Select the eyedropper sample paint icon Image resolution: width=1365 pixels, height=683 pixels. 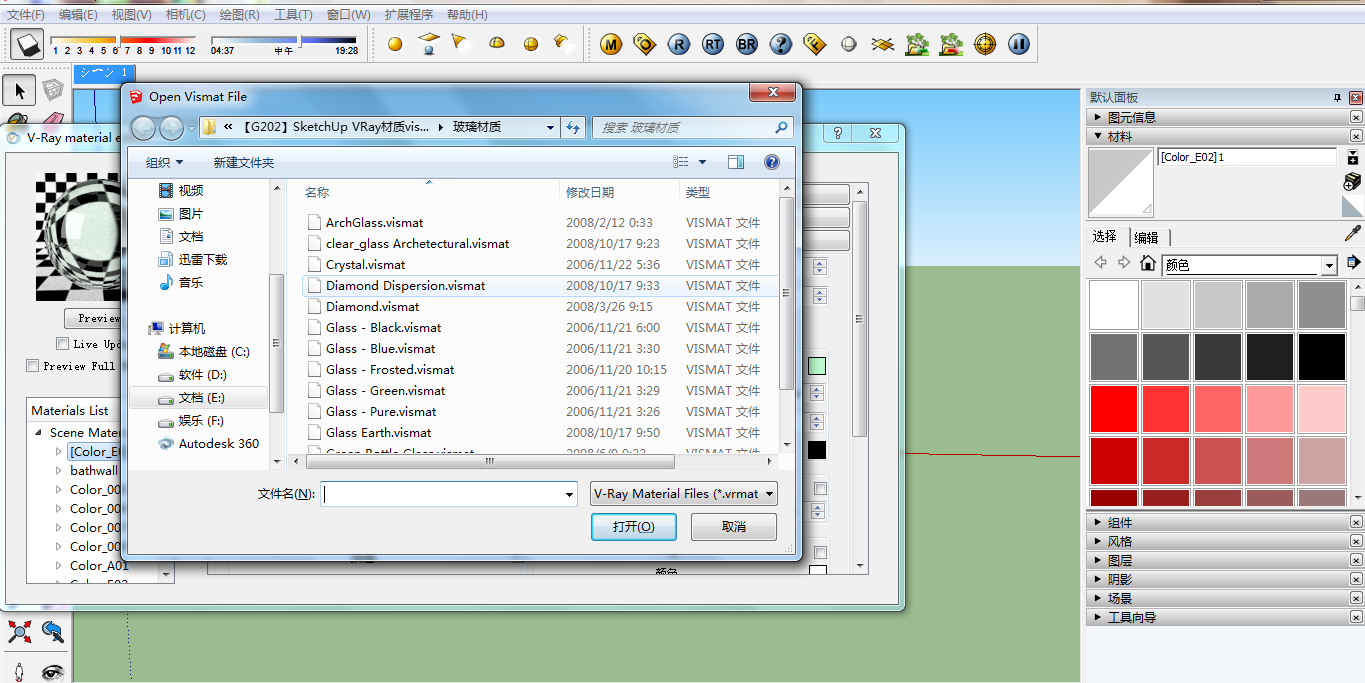1353,233
